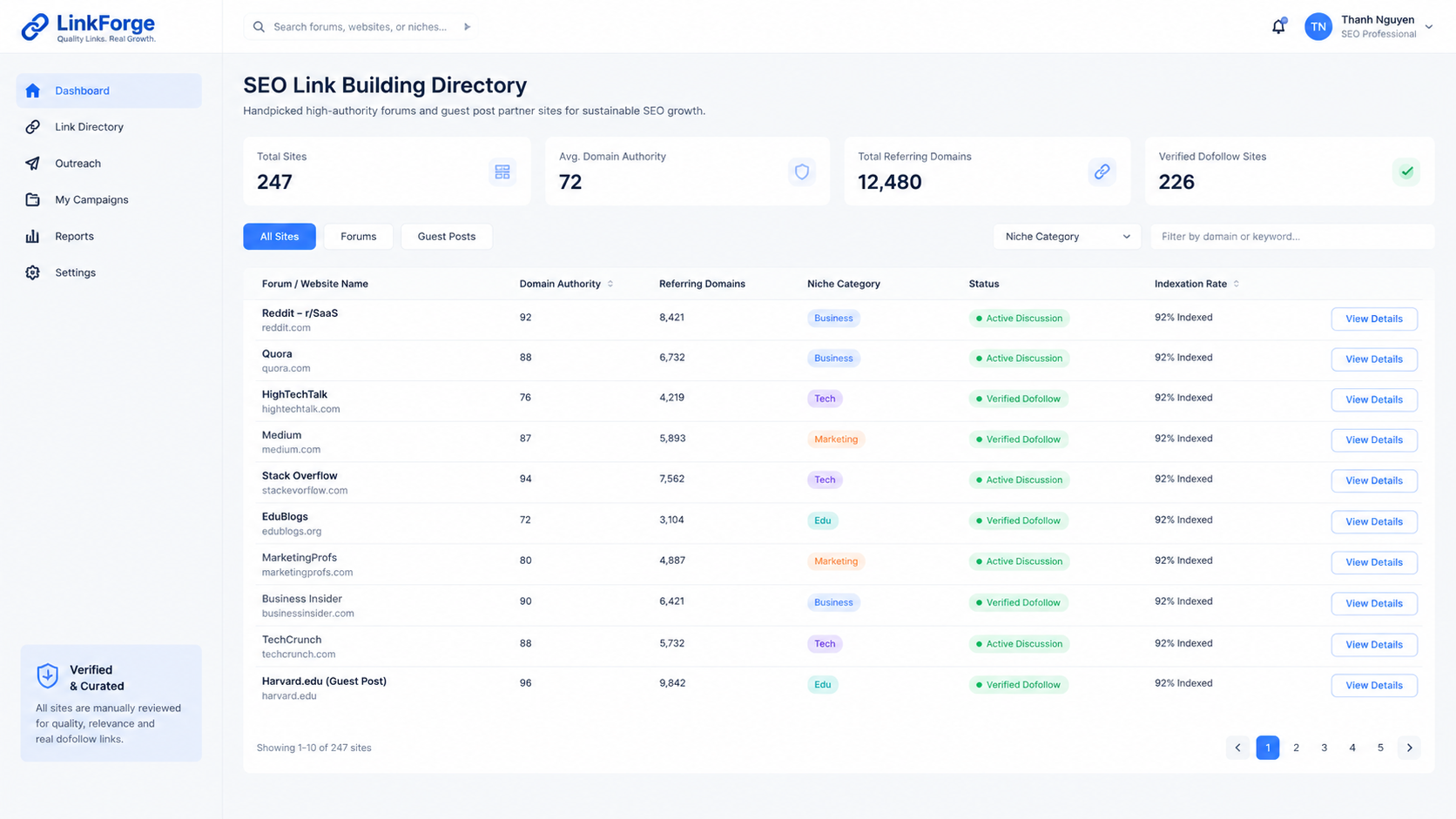Focus the filter by domain field
The image size is (1456, 819).
(1292, 237)
